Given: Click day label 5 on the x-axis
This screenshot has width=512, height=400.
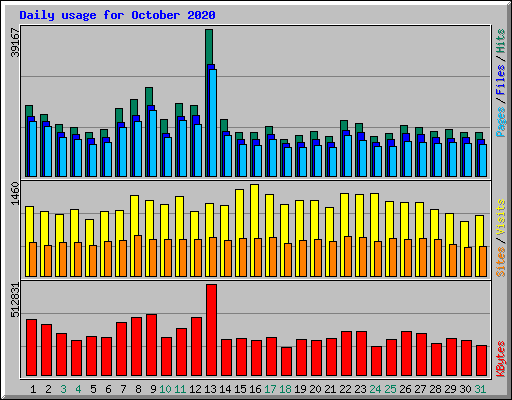Looking at the screenshot, I should click(93, 389).
